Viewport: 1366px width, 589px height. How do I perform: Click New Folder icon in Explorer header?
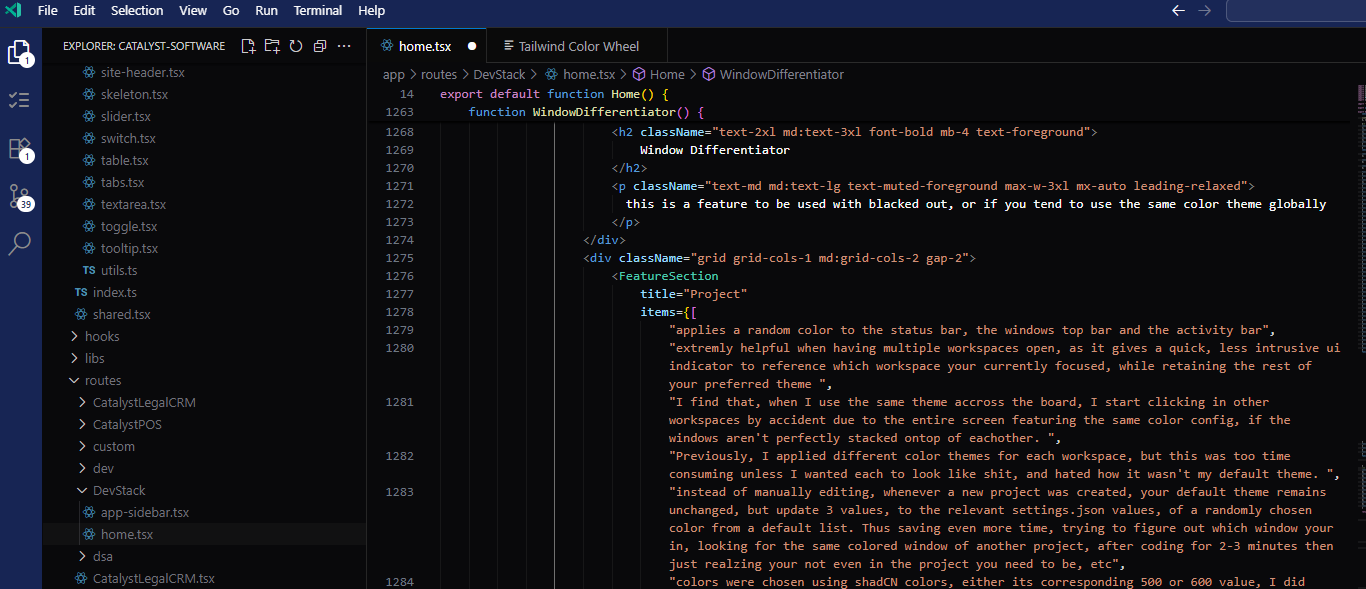tap(272, 46)
